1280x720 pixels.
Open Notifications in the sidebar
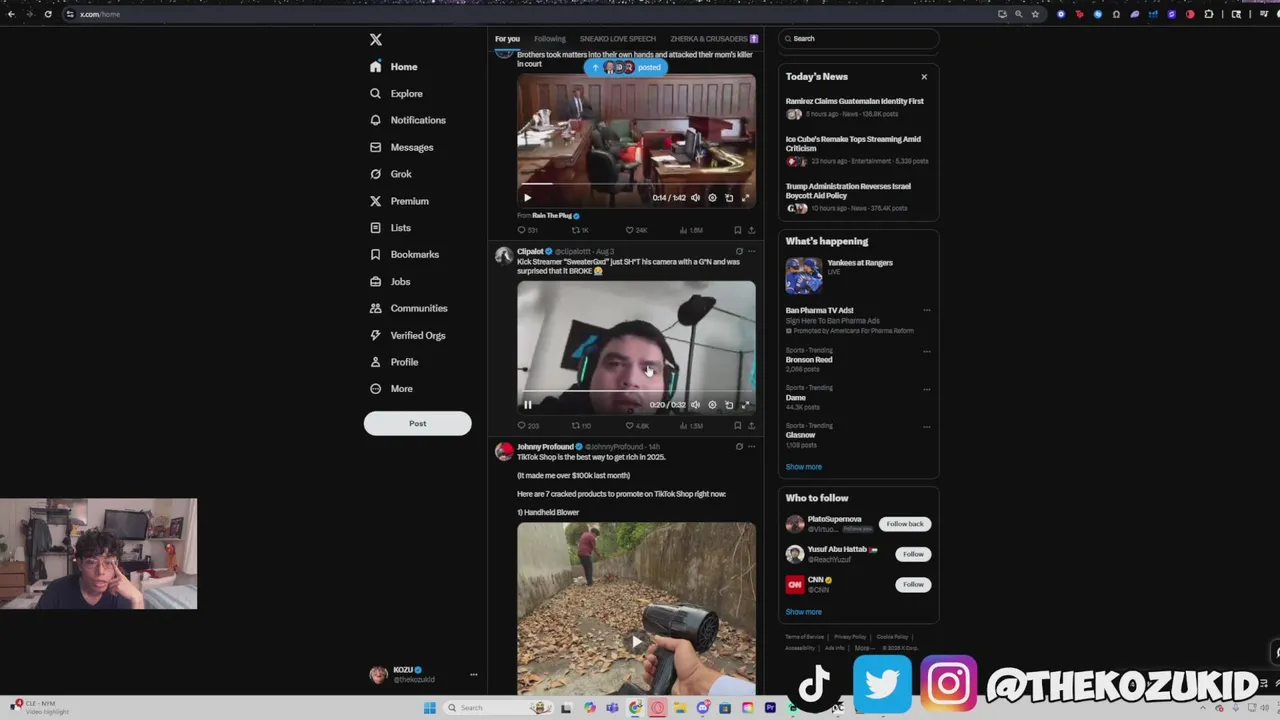408,120
